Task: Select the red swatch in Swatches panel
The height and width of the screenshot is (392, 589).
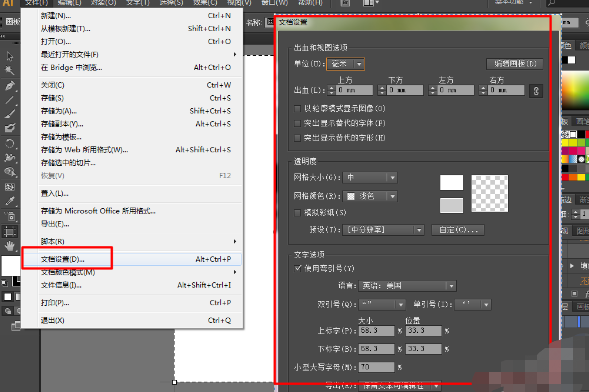Action: pos(565,177)
